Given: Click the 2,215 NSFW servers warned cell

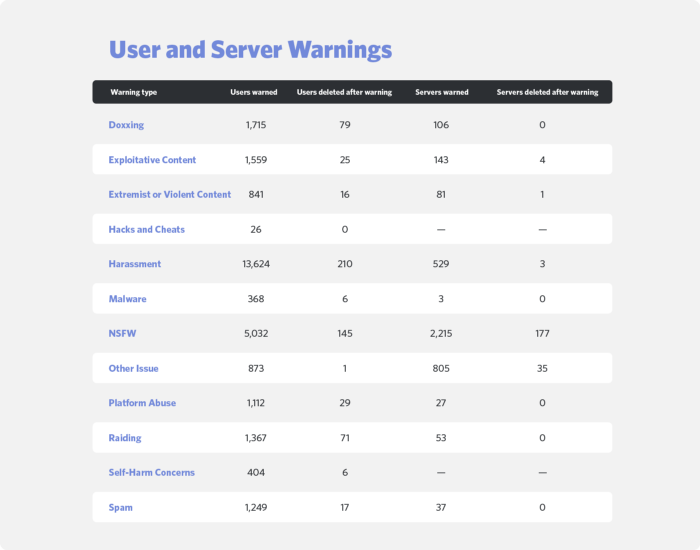Looking at the screenshot, I should coord(441,334).
